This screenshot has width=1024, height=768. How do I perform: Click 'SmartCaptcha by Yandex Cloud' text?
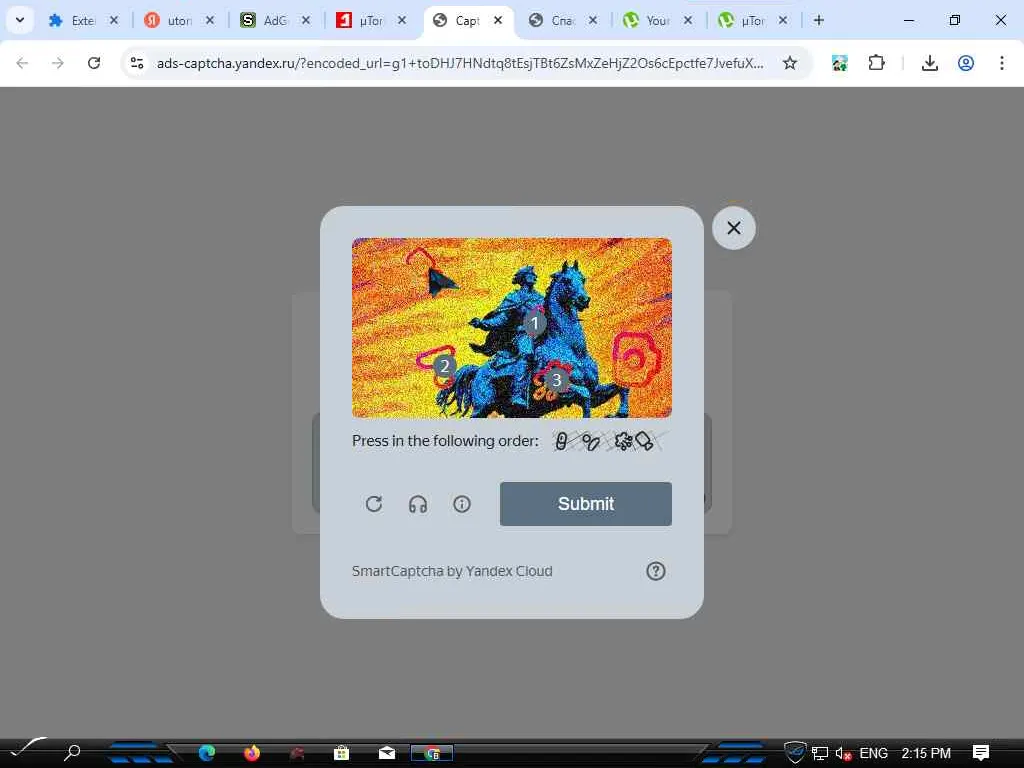[452, 571]
